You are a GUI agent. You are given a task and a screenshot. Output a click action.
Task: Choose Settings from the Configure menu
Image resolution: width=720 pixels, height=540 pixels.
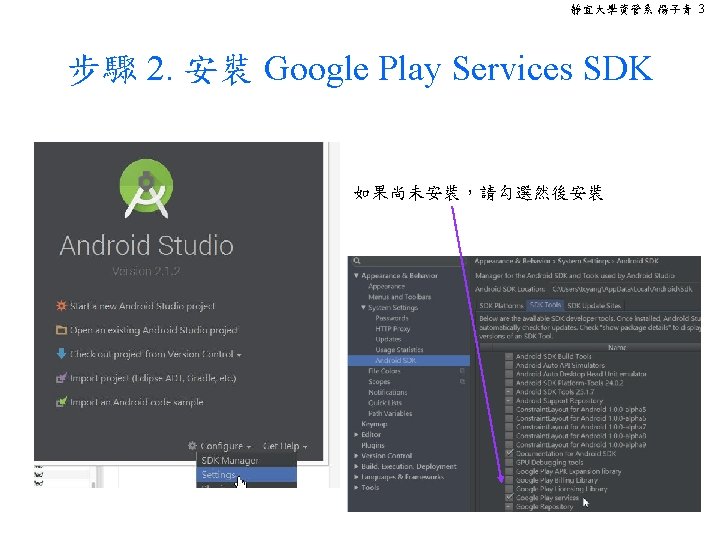pos(247,474)
